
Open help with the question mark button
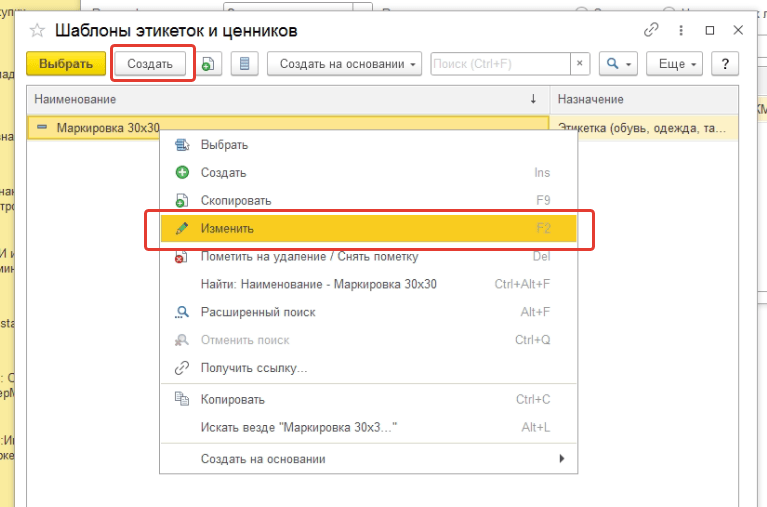tap(724, 64)
